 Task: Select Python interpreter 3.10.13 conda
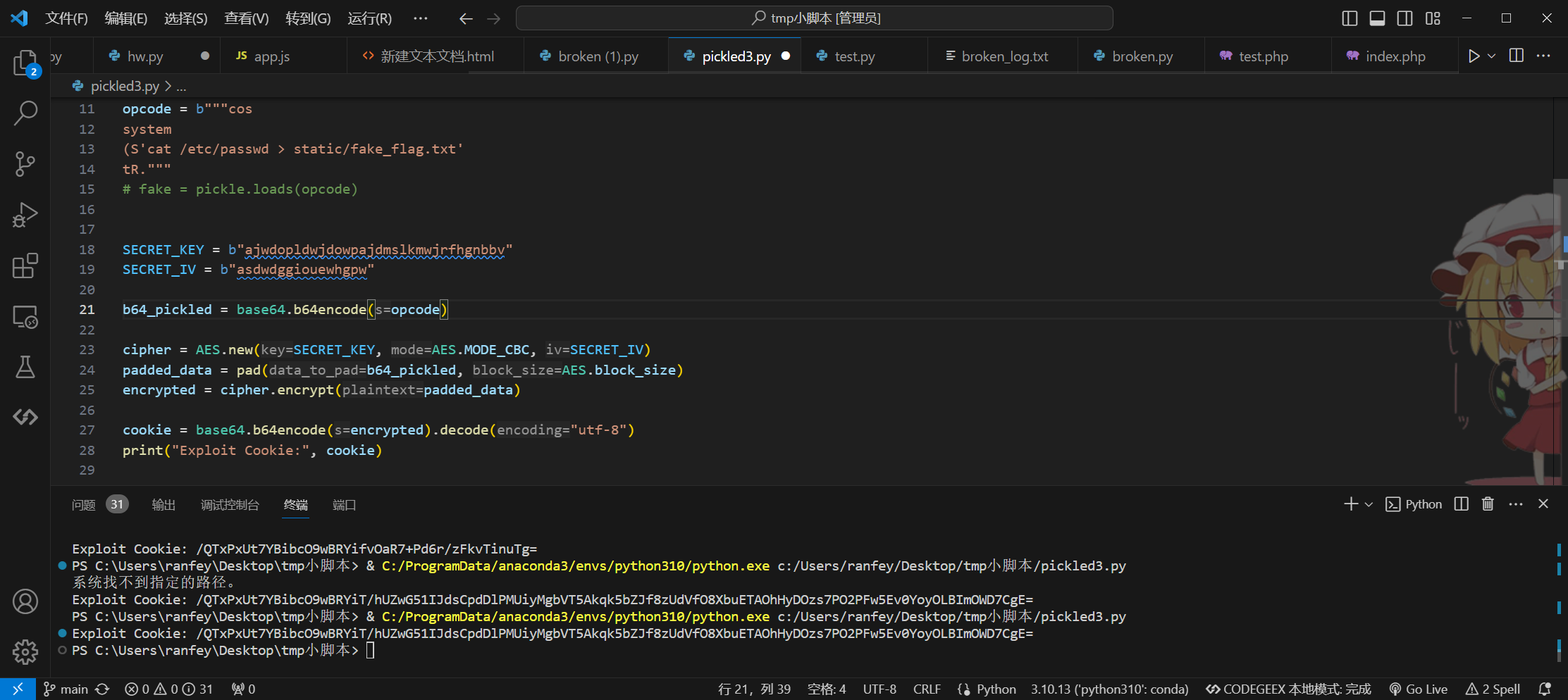click(x=1109, y=689)
